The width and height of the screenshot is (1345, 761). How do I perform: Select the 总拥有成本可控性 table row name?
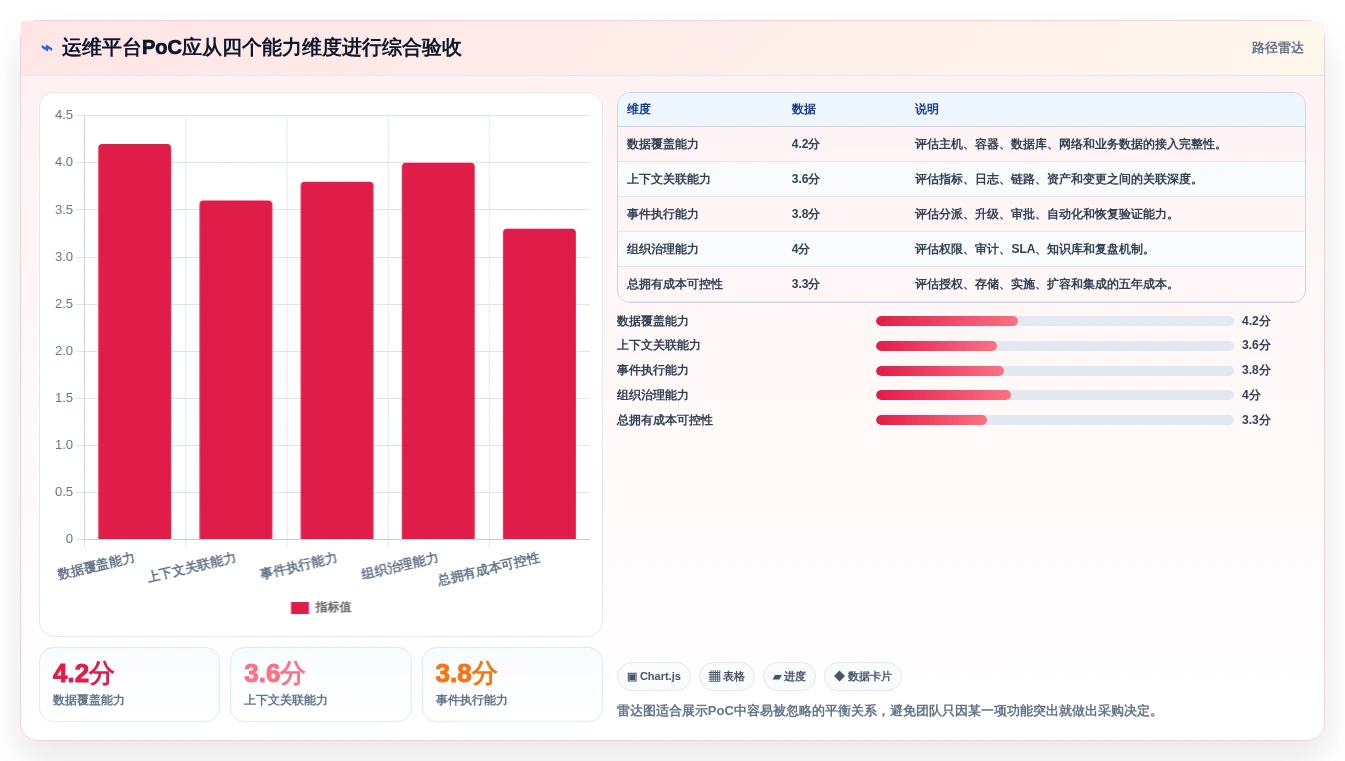[675, 284]
